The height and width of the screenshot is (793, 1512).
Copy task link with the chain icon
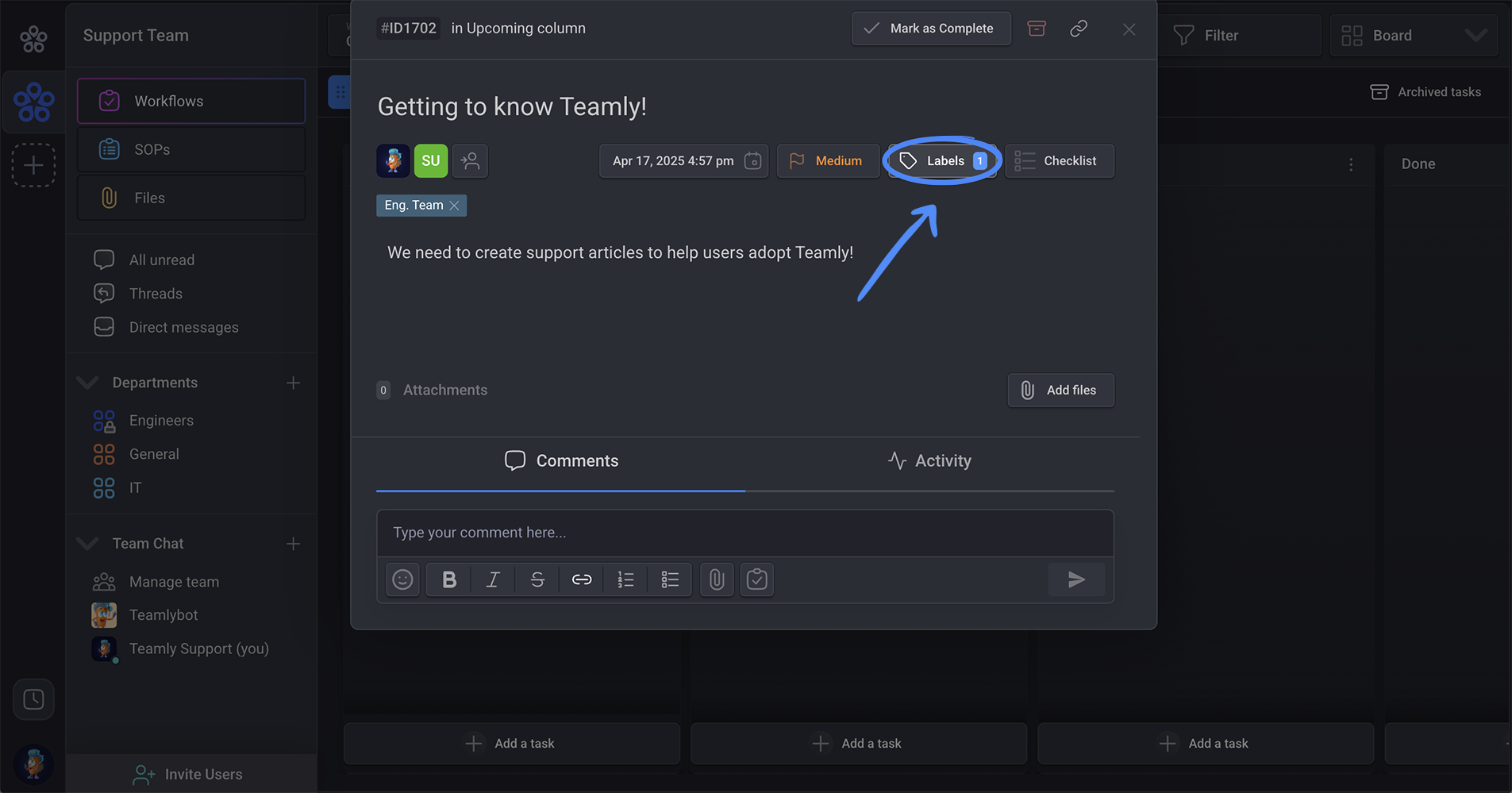tap(1079, 29)
